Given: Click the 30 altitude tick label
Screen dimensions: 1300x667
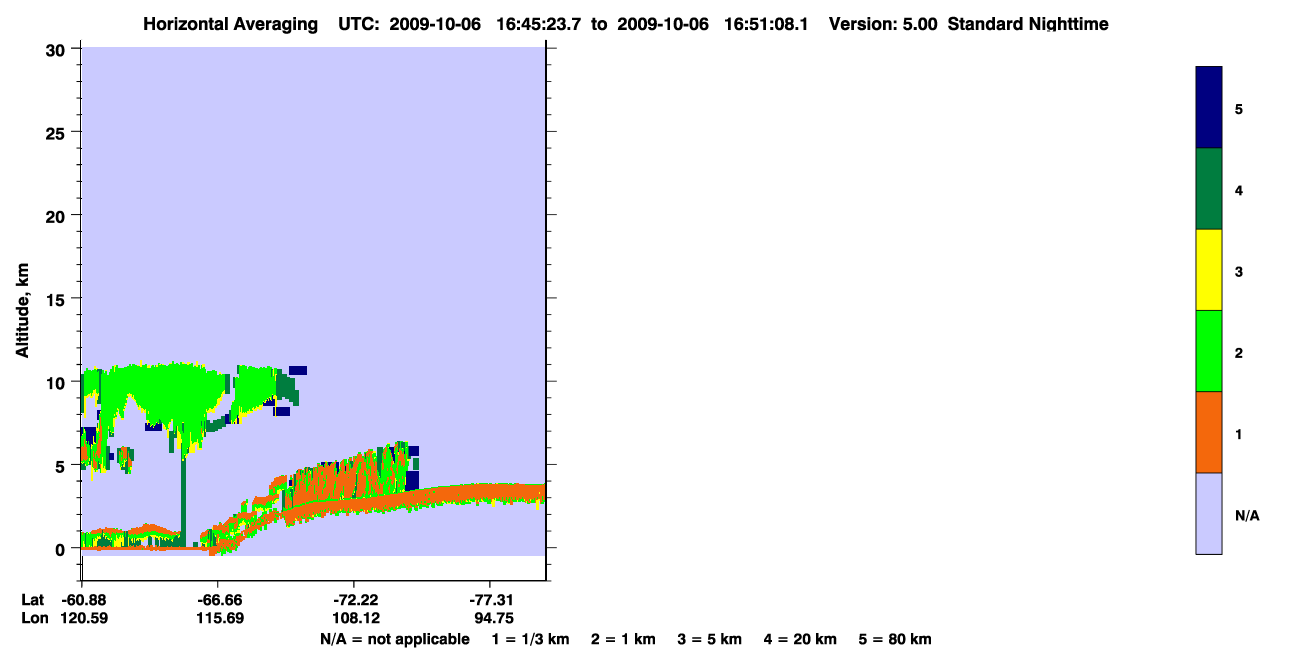Looking at the screenshot, I should tap(57, 49).
